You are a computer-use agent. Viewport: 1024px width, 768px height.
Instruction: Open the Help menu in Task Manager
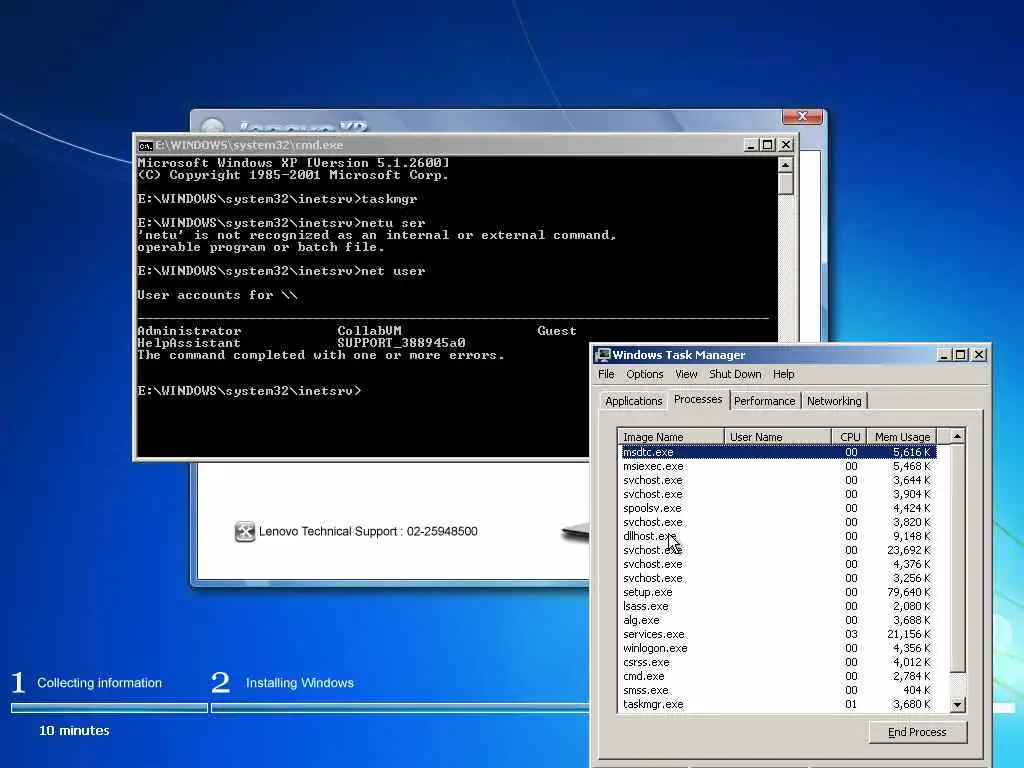pos(784,374)
